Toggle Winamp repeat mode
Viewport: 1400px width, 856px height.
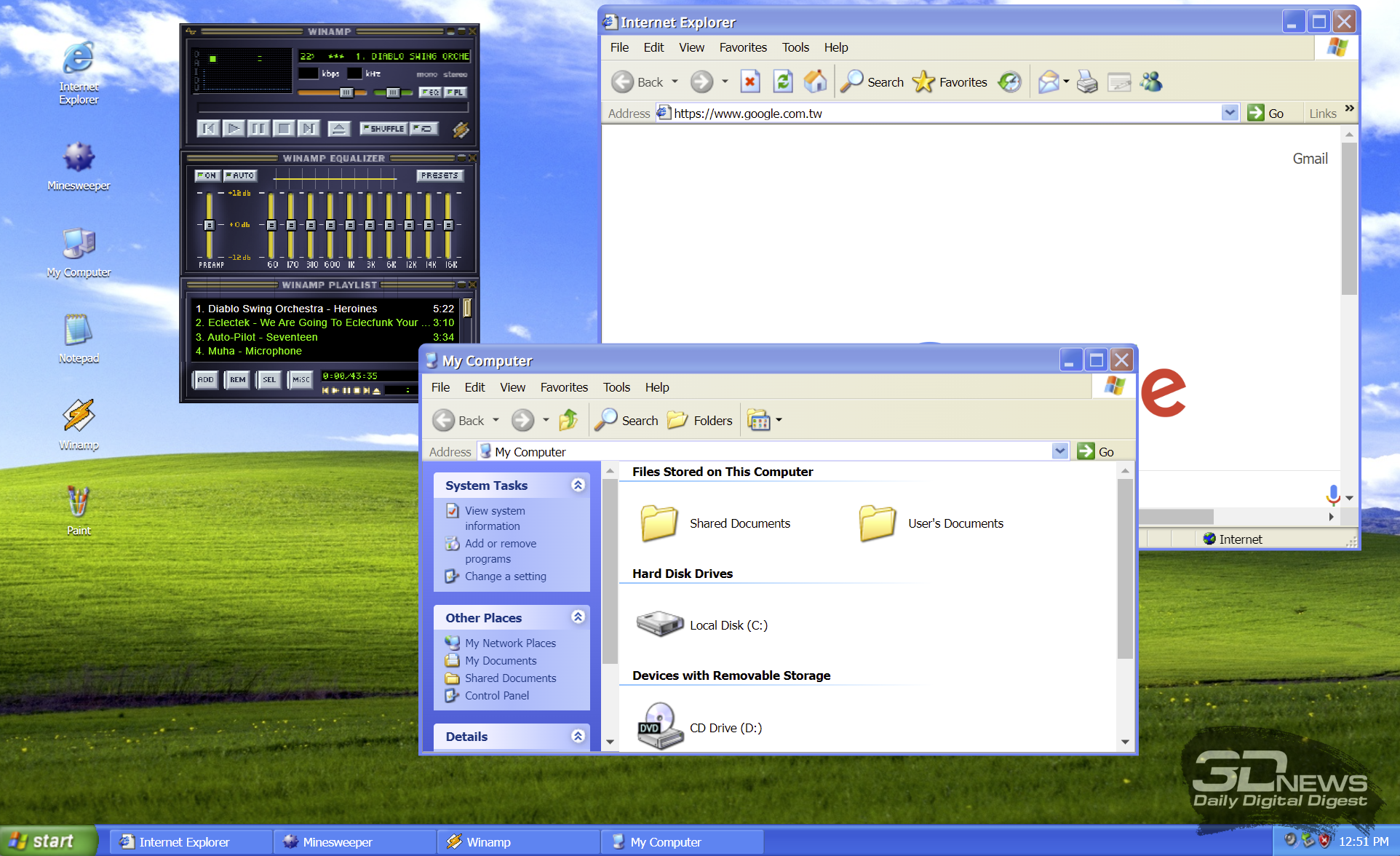pos(424,129)
